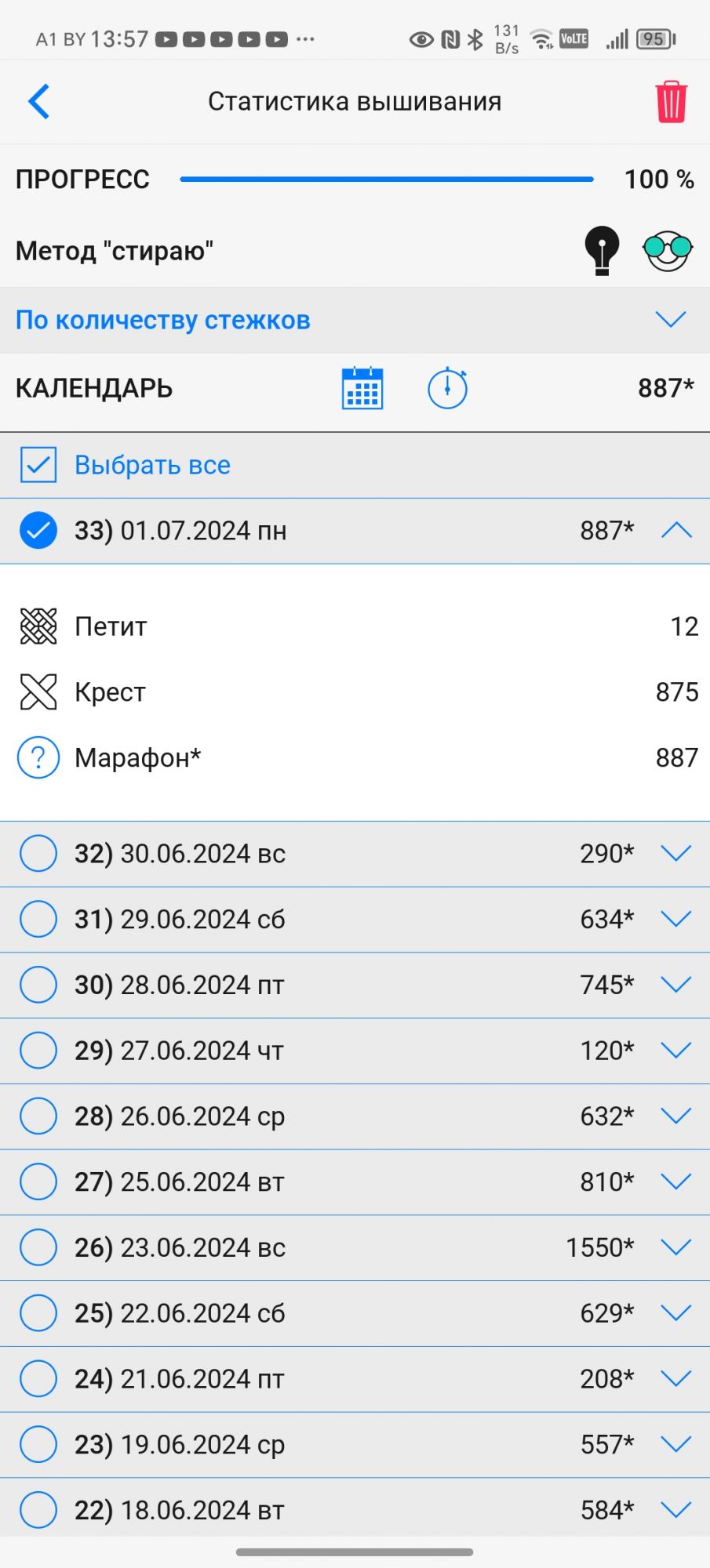Tap the black light bulb icon
This screenshot has width=710, height=1568.
click(x=602, y=250)
